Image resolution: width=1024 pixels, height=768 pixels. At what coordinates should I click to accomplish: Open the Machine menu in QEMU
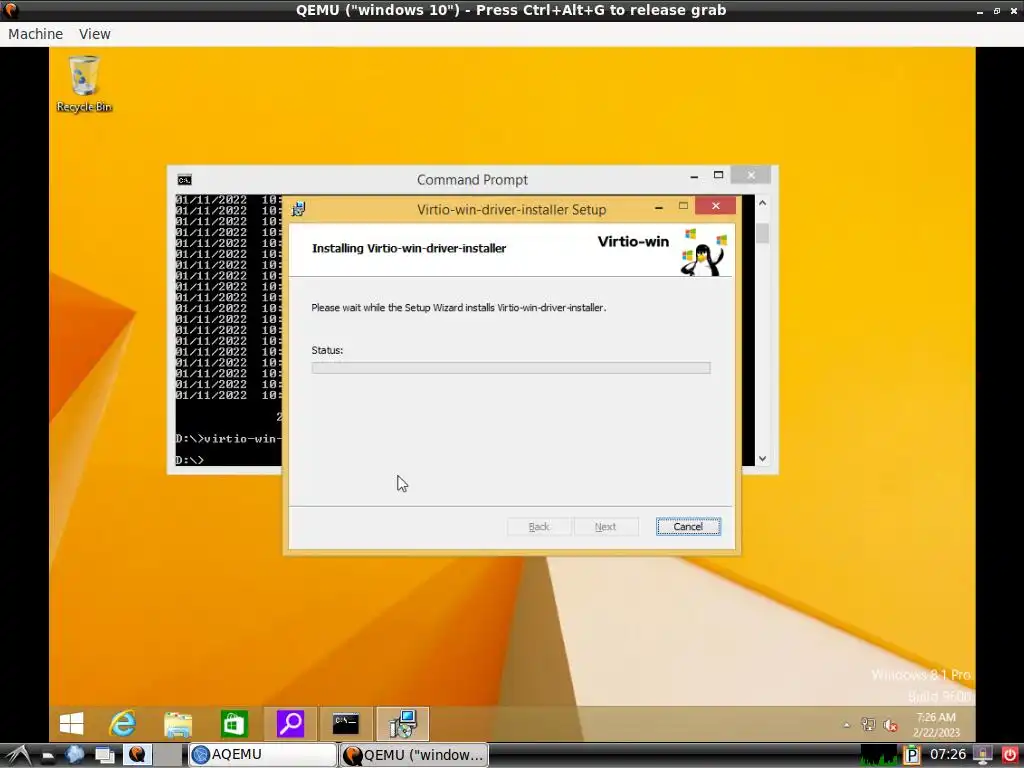[35, 34]
